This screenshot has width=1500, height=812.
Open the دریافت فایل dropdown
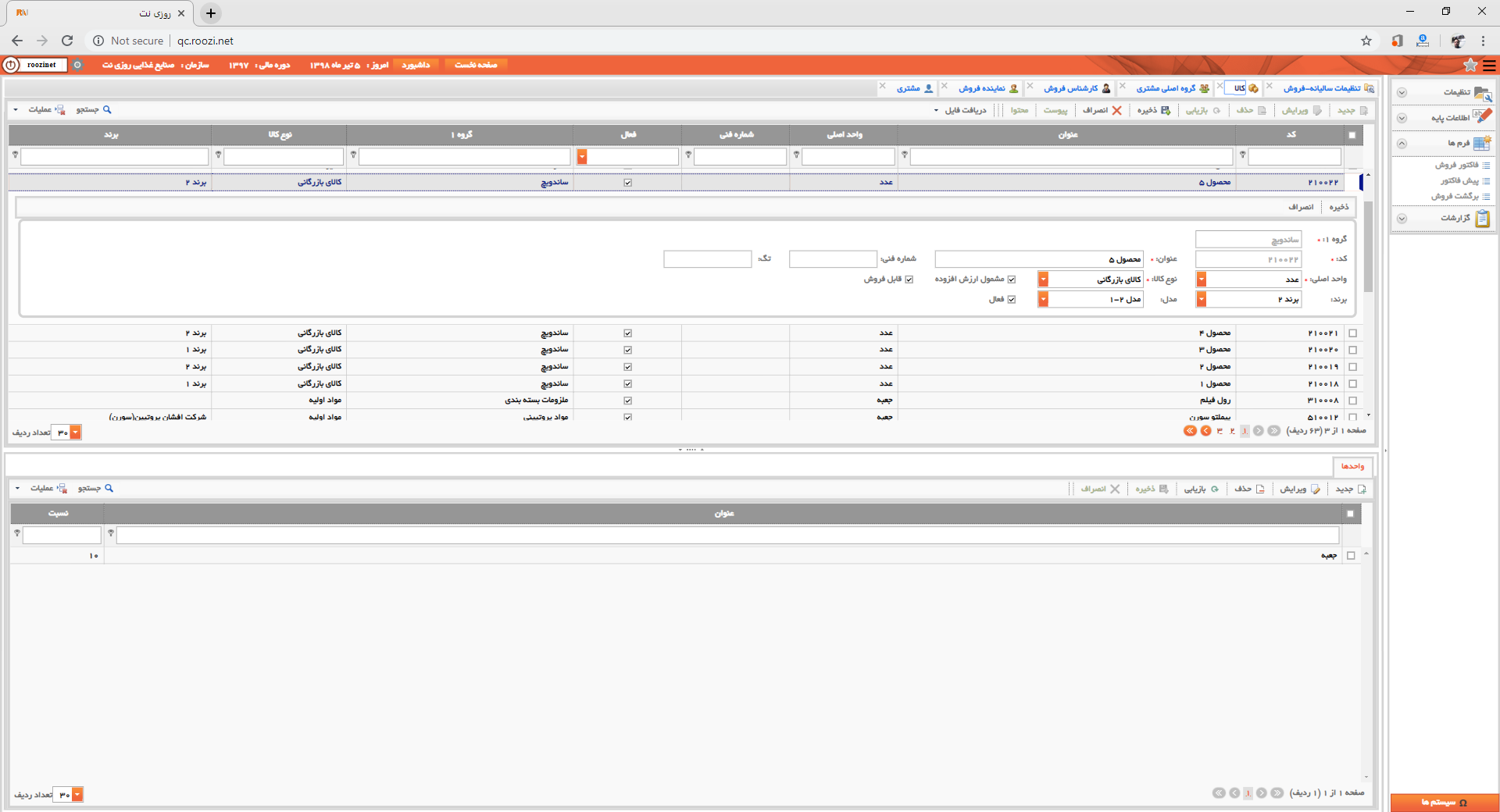[961, 110]
